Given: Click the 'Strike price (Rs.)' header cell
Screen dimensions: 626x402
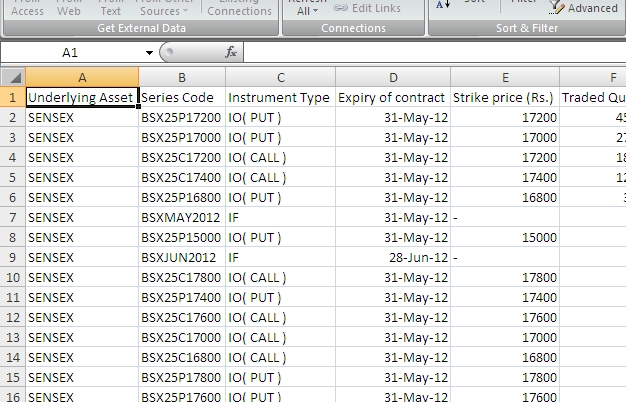Looking at the screenshot, I should pos(505,97).
